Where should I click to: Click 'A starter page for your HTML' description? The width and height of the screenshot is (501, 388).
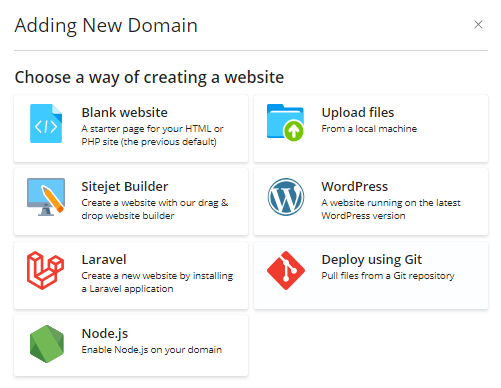pyautogui.click(x=153, y=135)
